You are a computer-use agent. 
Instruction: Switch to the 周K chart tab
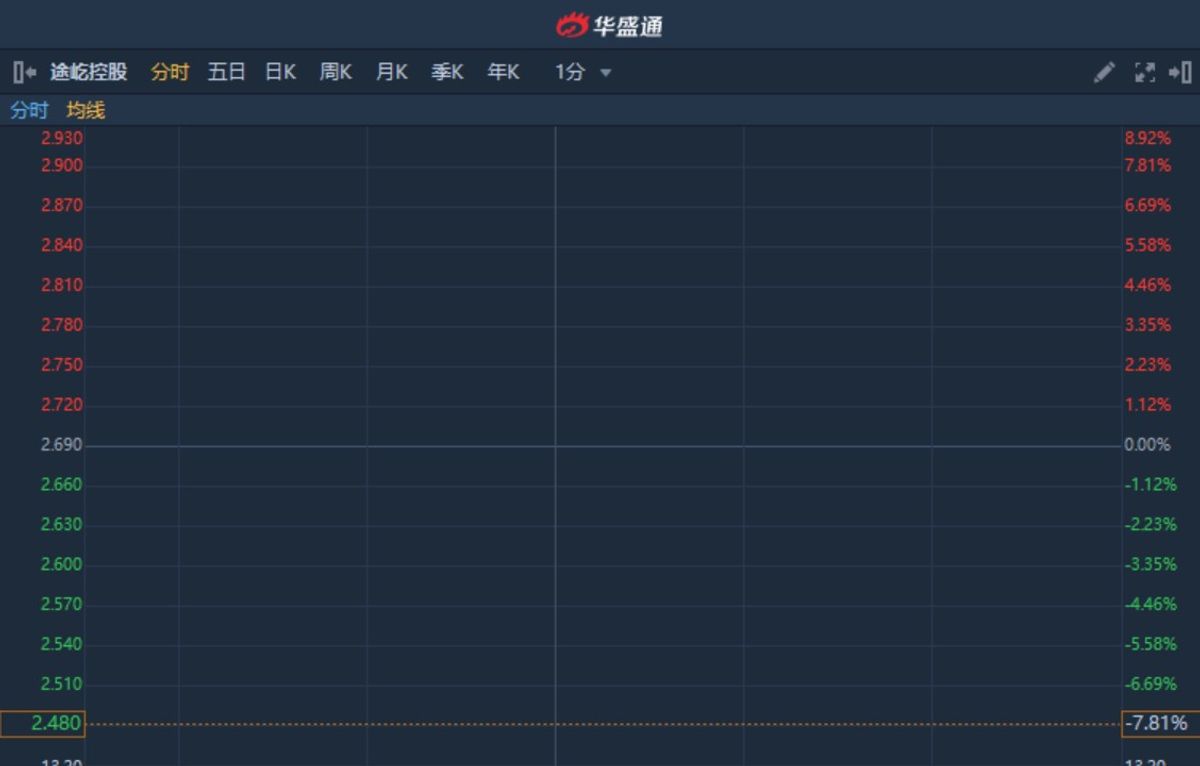[336, 72]
